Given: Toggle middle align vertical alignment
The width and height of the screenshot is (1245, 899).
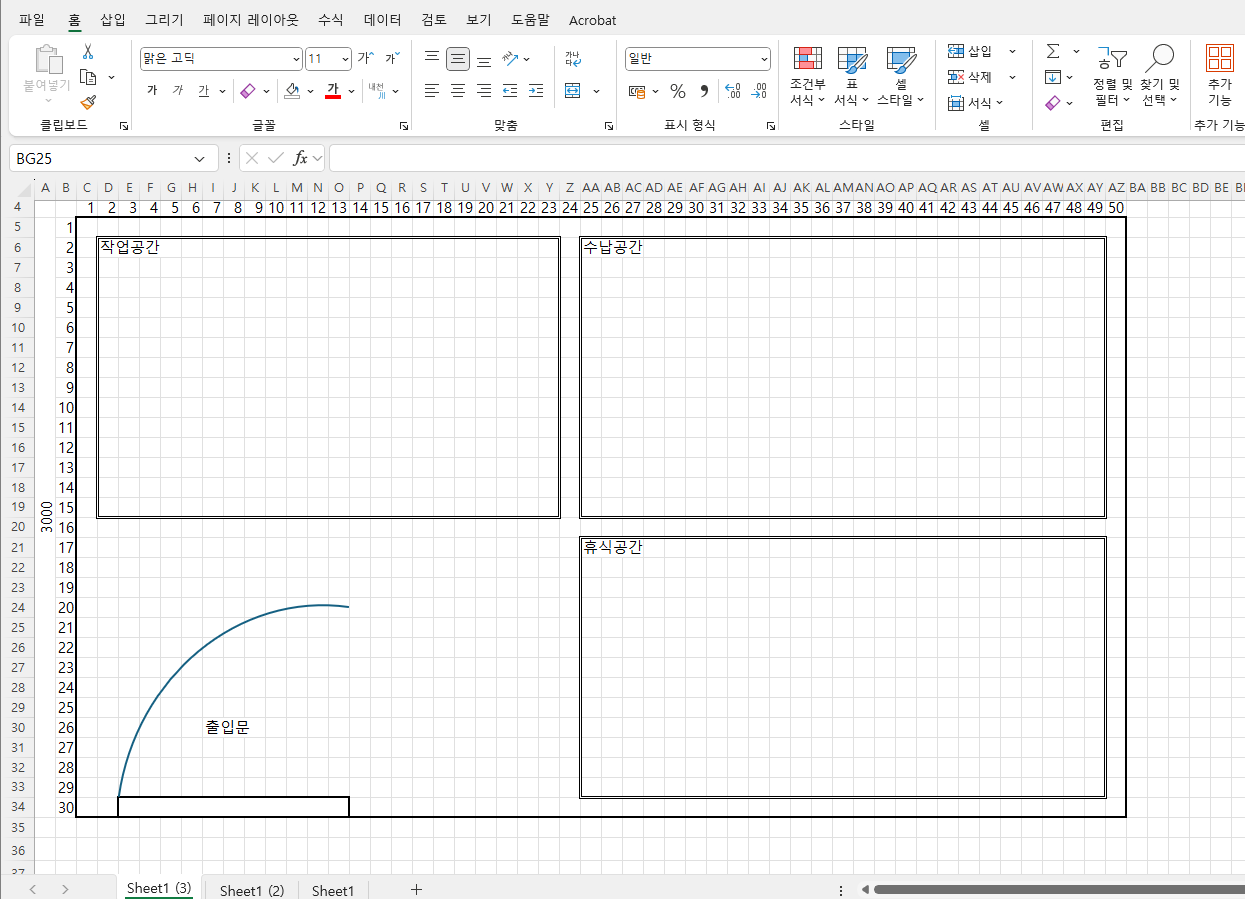Looking at the screenshot, I should pos(458,59).
